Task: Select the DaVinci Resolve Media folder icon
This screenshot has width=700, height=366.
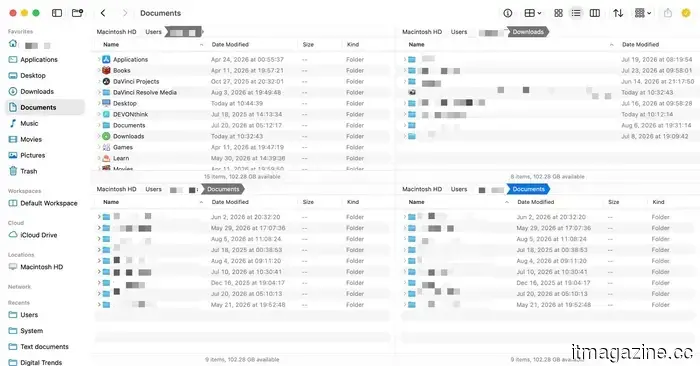Action: pyautogui.click(x=106, y=92)
